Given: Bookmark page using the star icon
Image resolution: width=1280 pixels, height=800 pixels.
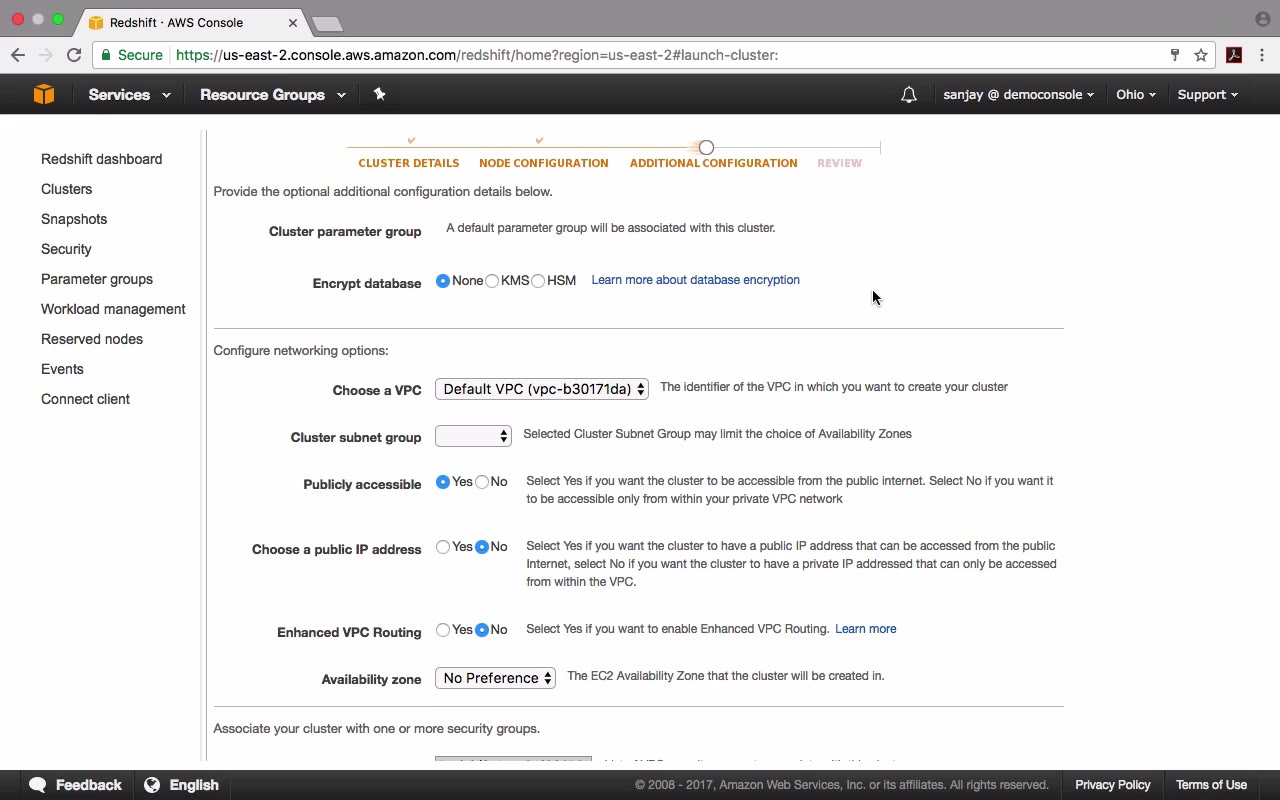Looking at the screenshot, I should (1201, 55).
